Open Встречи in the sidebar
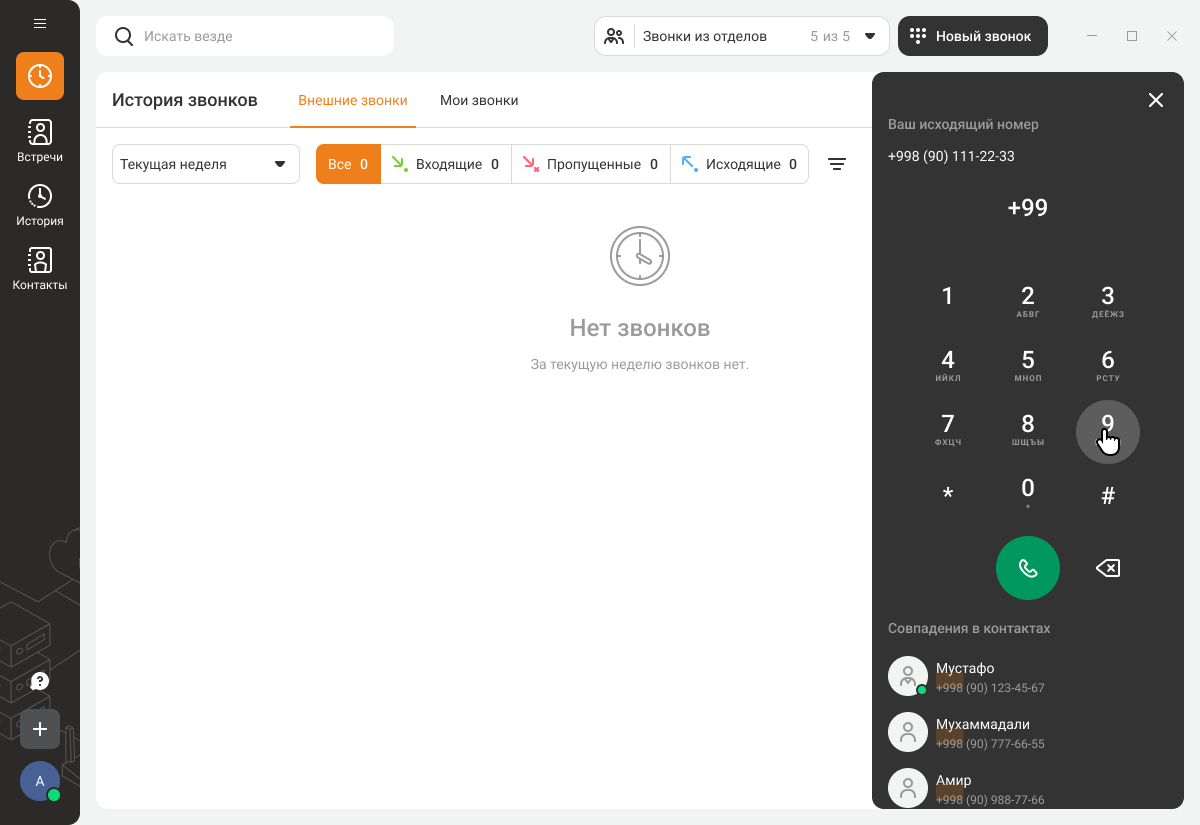 (40, 140)
